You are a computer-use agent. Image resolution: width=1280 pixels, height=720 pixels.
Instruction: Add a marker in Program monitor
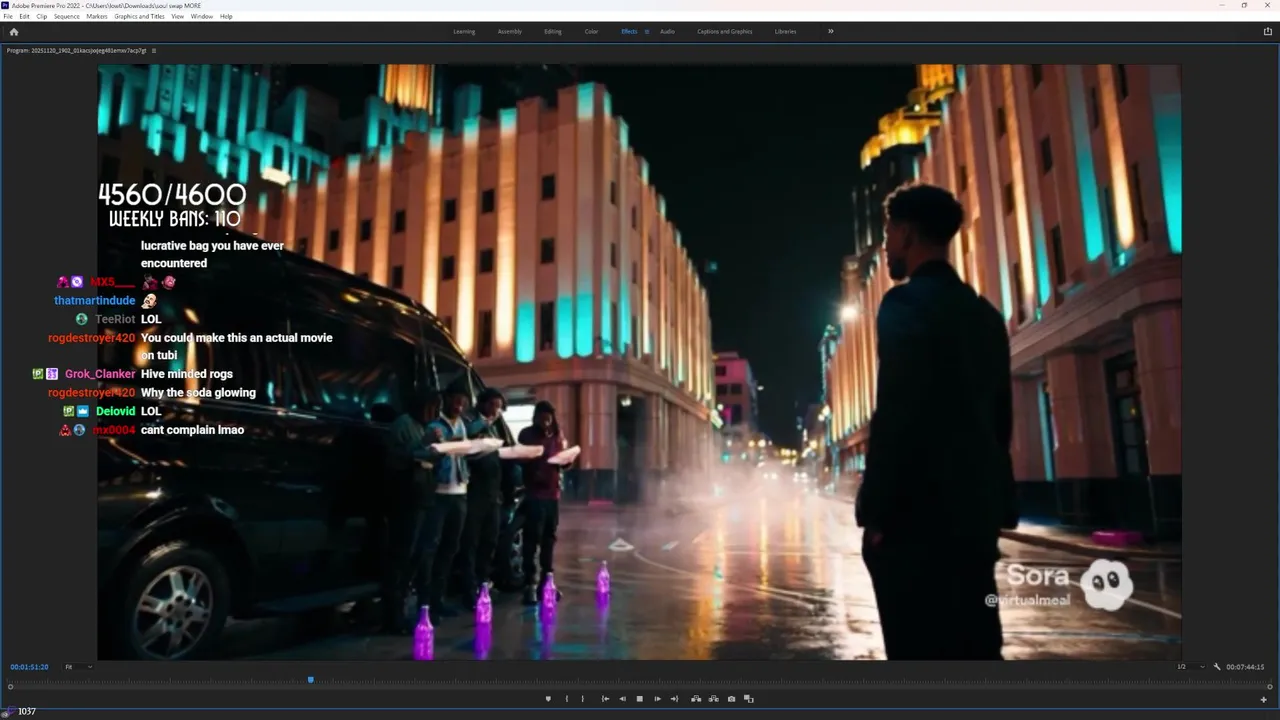click(548, 699)
